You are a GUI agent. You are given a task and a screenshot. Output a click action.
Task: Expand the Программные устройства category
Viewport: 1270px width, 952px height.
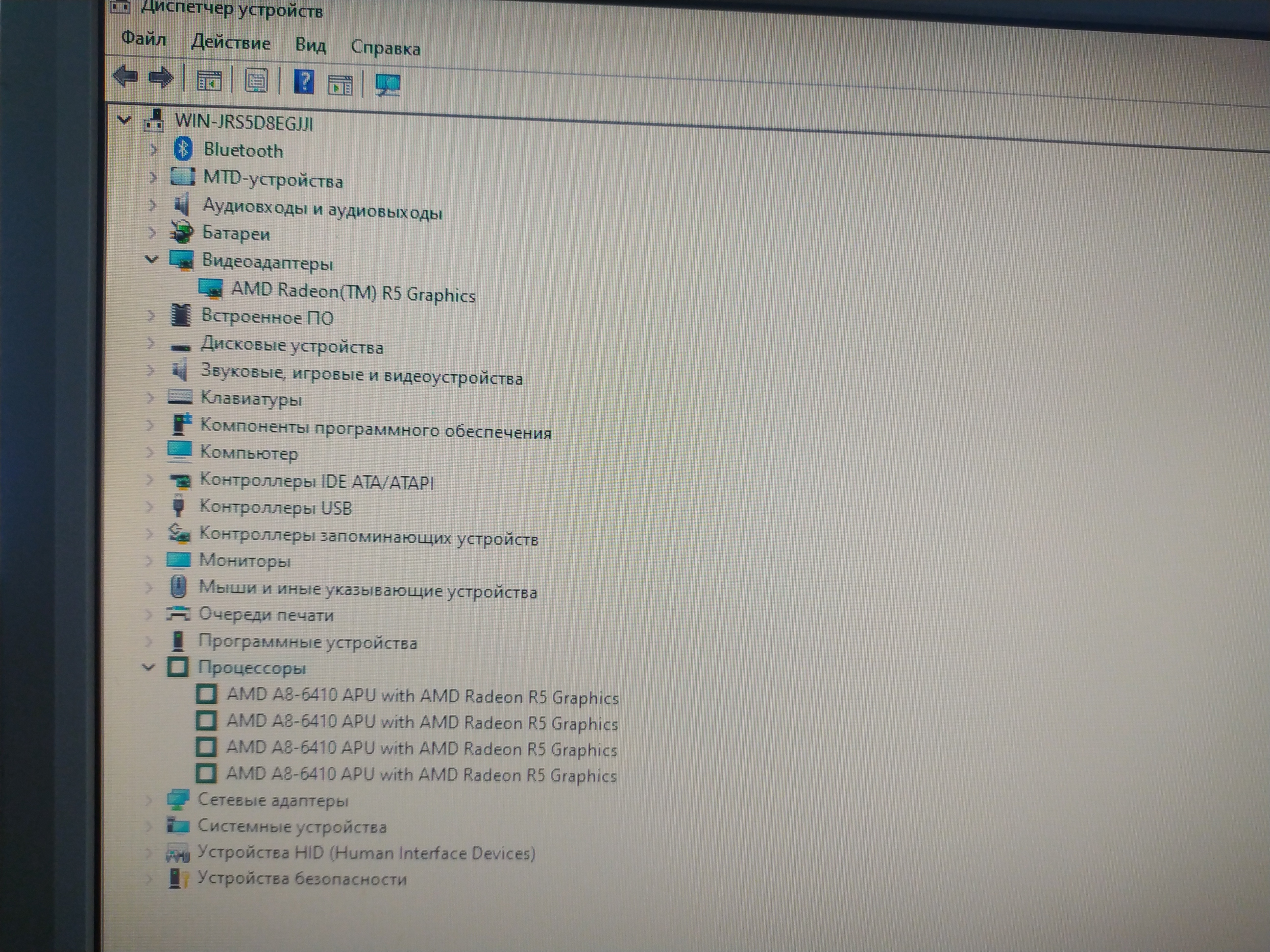tap(148, 641)
